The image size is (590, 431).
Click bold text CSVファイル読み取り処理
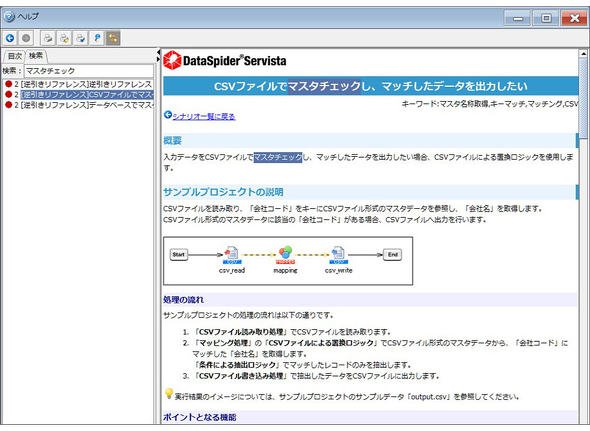[241, 332]
